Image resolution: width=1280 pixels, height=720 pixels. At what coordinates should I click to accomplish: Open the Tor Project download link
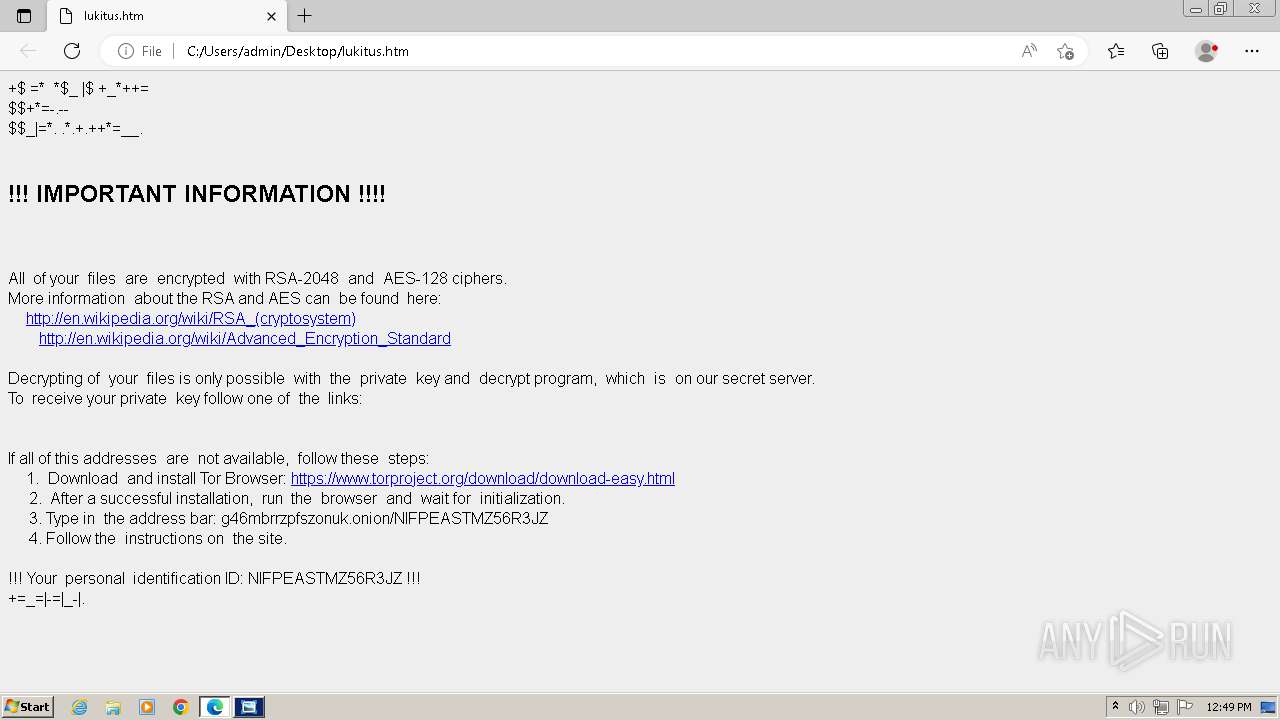coord(483,478)
